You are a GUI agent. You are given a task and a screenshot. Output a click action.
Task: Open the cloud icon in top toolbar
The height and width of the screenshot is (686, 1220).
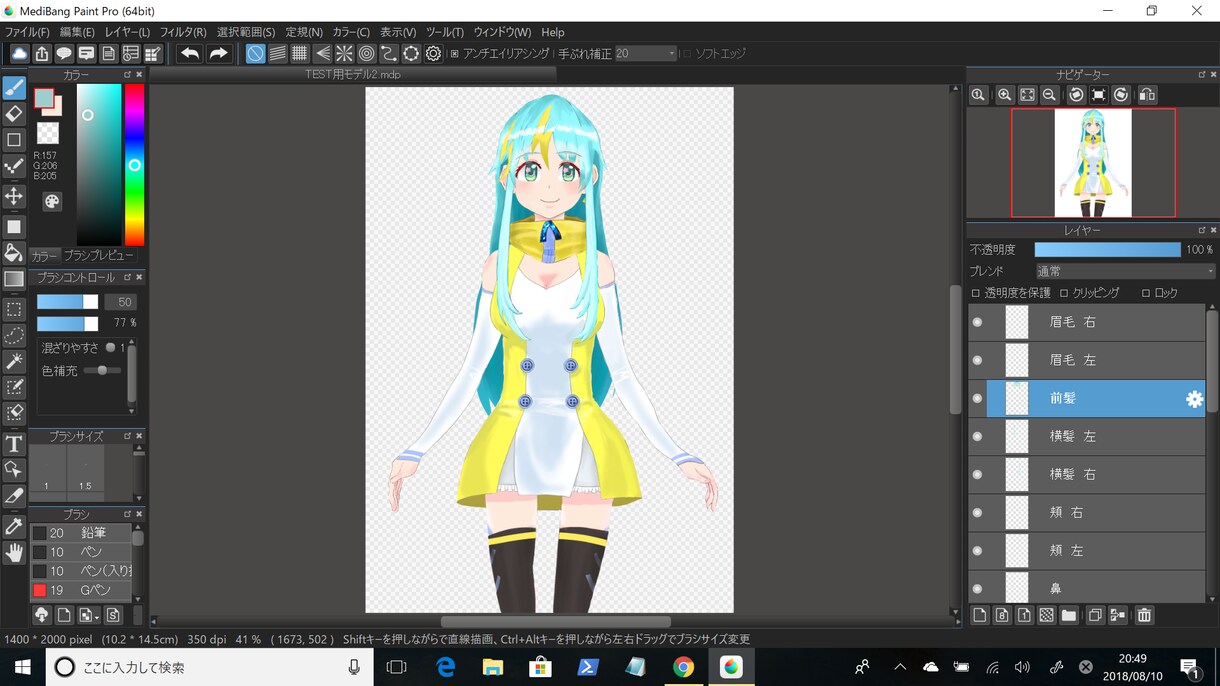click(19, 53)
